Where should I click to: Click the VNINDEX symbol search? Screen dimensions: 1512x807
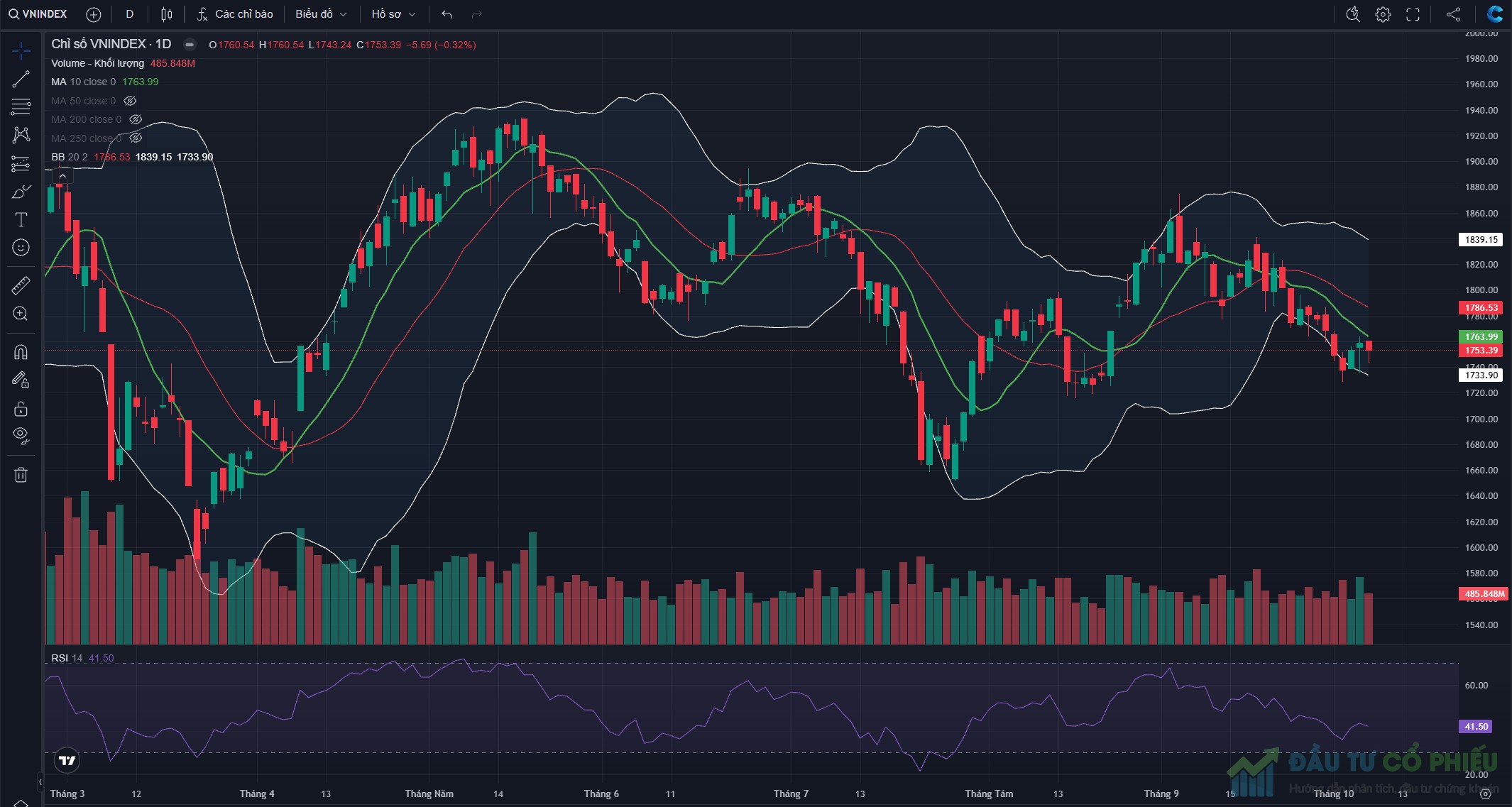click(38, 14)
